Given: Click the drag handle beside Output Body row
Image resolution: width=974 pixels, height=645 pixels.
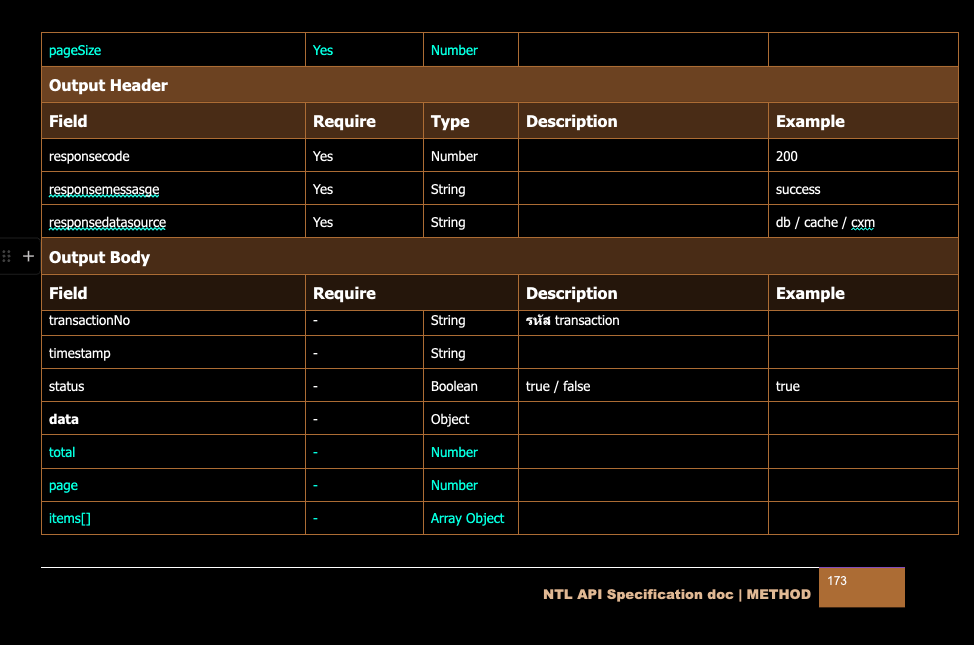Looking at the screenshot, I should point(7,257).
